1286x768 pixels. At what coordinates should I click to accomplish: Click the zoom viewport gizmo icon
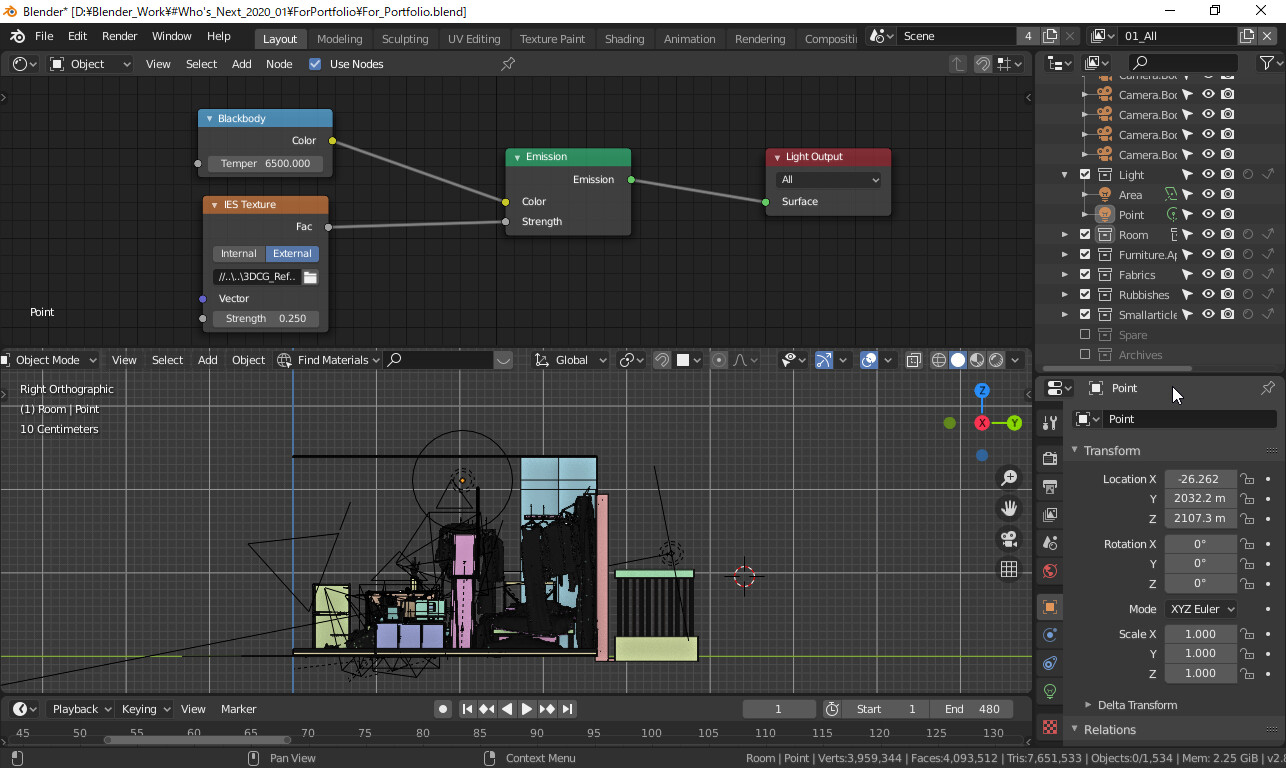pyautogui.click(x=1009, y=479)
